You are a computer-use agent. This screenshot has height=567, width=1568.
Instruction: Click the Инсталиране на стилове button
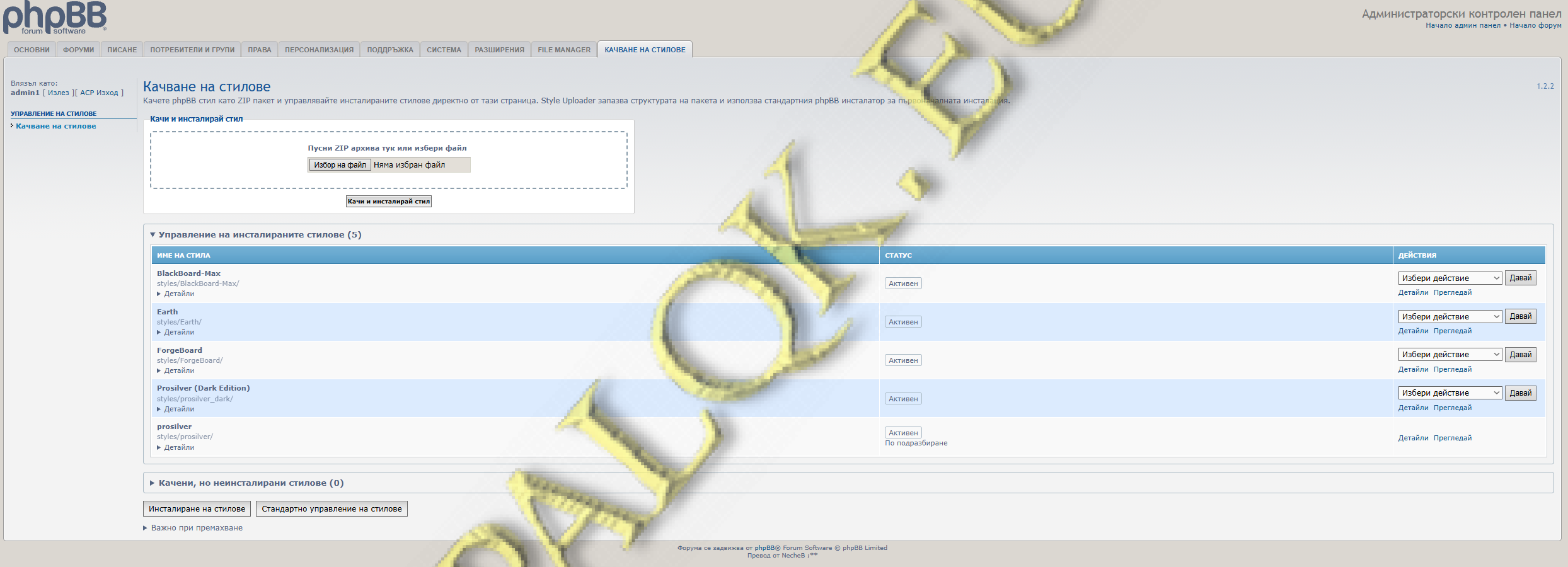197,509
